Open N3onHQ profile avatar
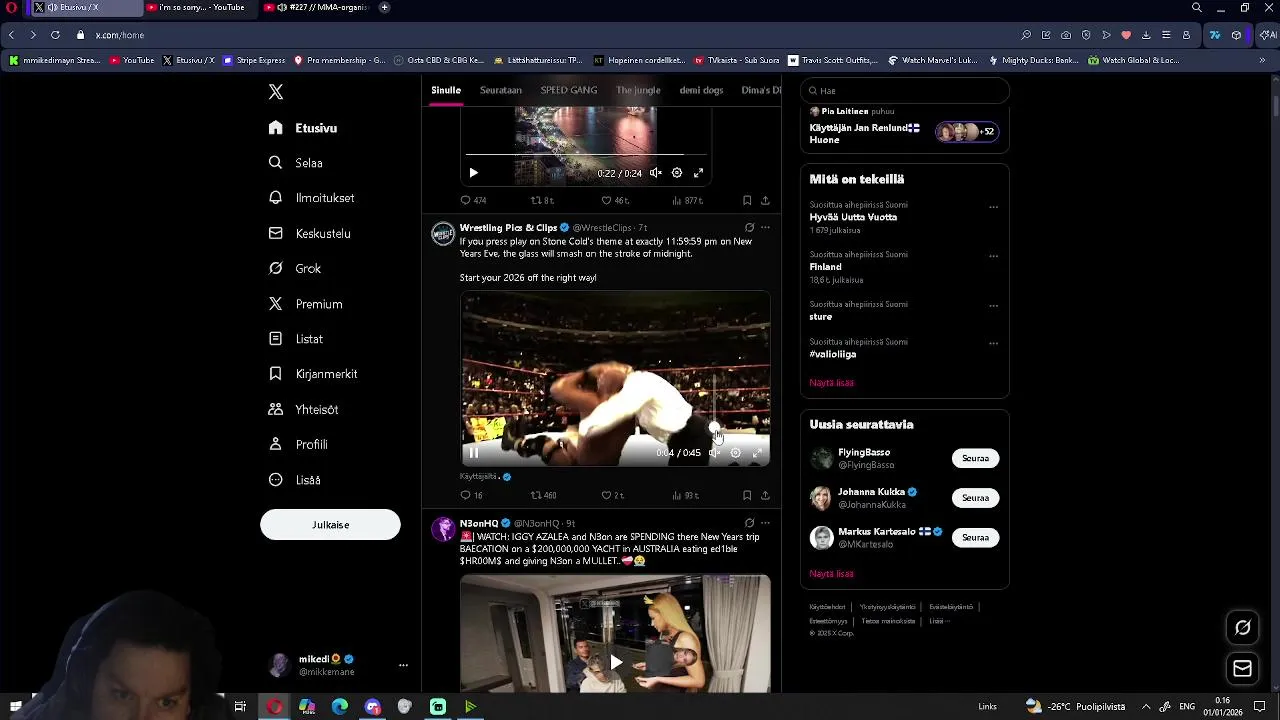Screen dimensions: 1280x720 point(443,529)
